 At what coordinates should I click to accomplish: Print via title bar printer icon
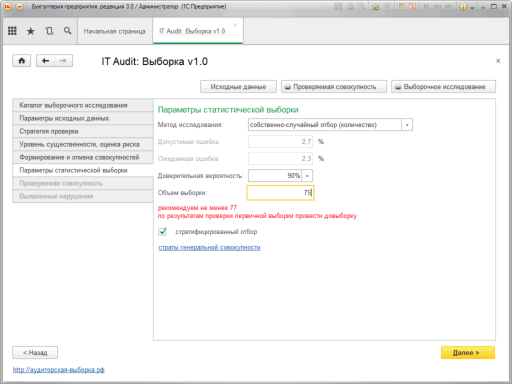(350, 6)
